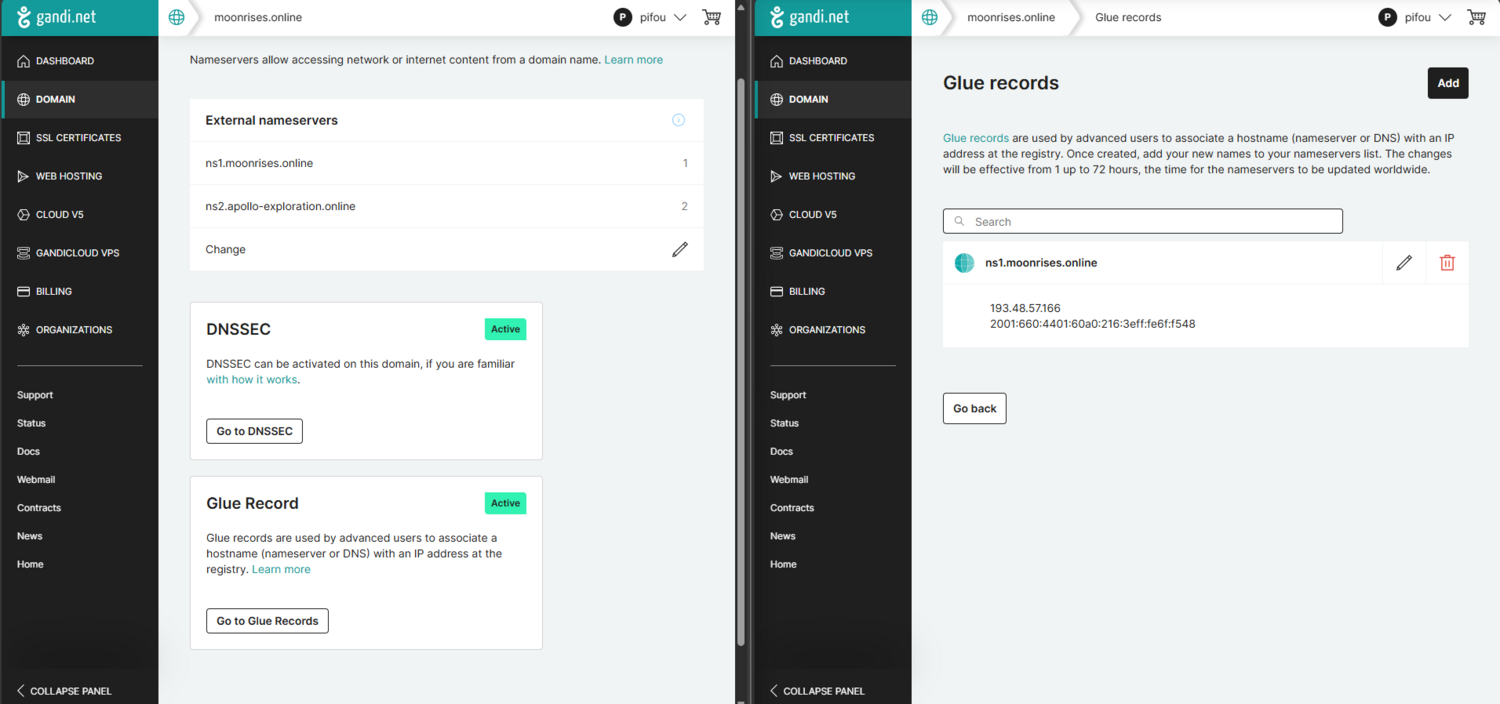The height and width of the screenshot is (704, 1500).
Task: Click the Billing card icon in left window
Action: pyautogui.click(x=24, y=292)
